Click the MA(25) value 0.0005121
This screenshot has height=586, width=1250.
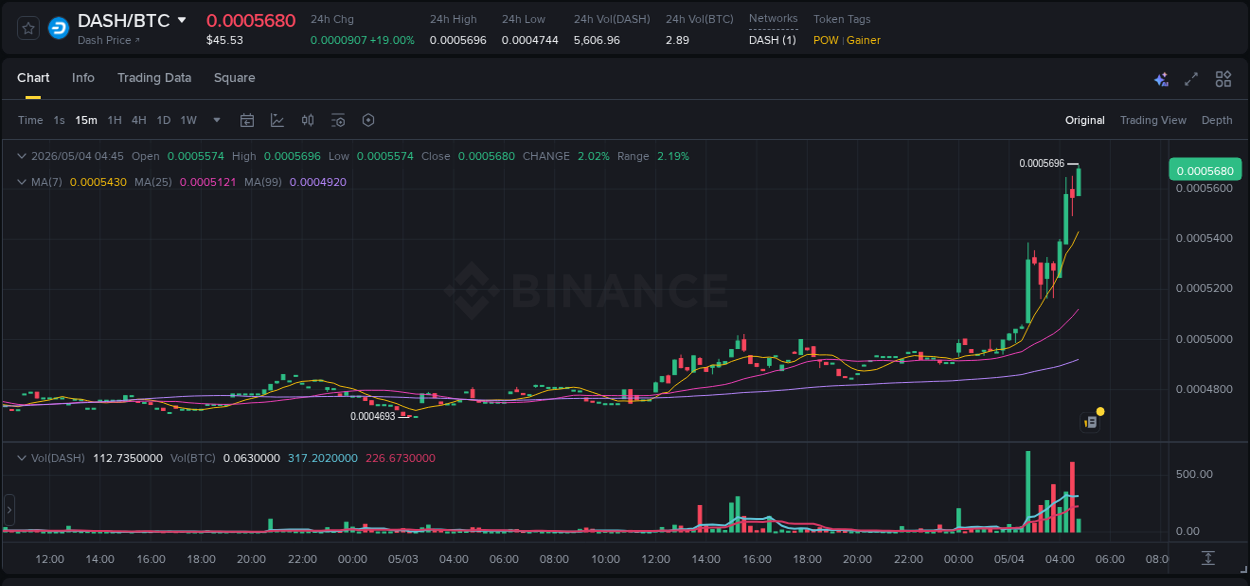208,182
